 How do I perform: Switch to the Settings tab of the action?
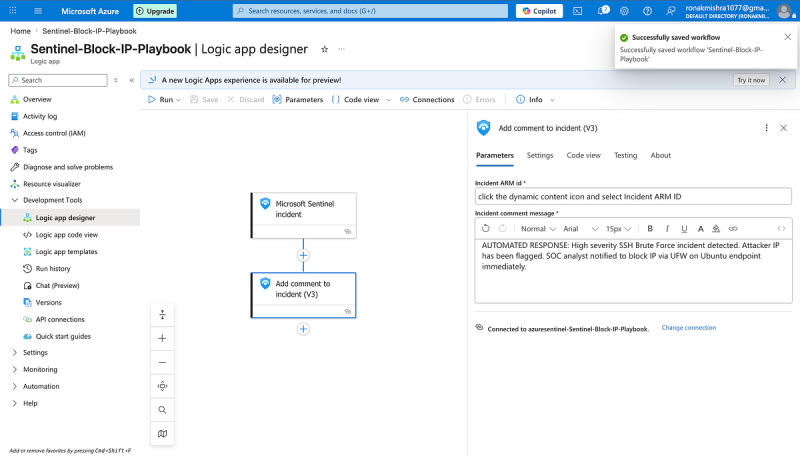click(540, 155)
